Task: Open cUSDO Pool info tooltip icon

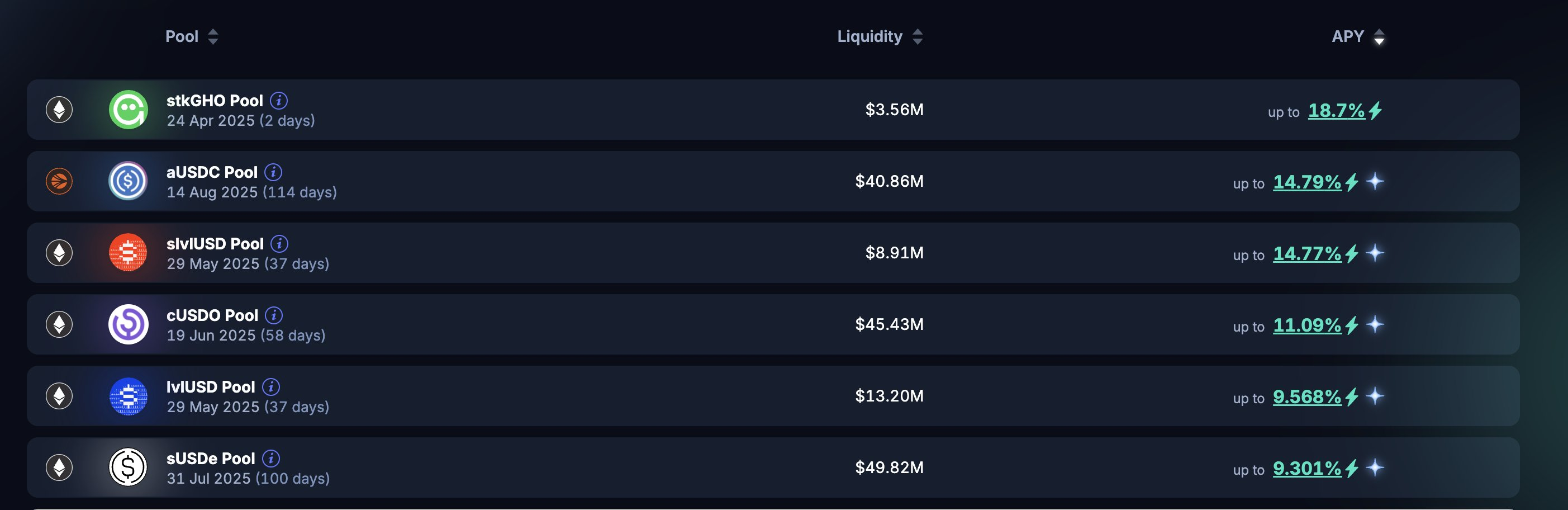Action: click(x=274, y=315)
